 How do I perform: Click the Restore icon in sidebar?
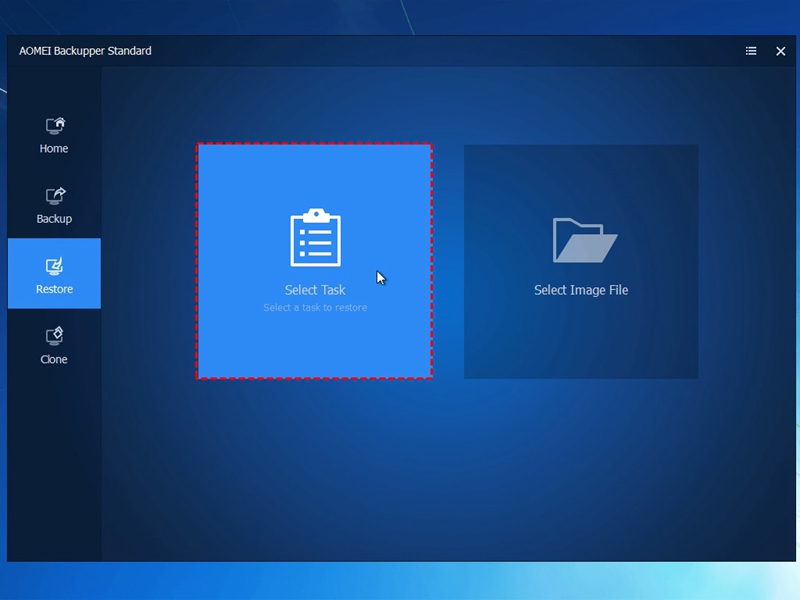(x=55, y=266)
